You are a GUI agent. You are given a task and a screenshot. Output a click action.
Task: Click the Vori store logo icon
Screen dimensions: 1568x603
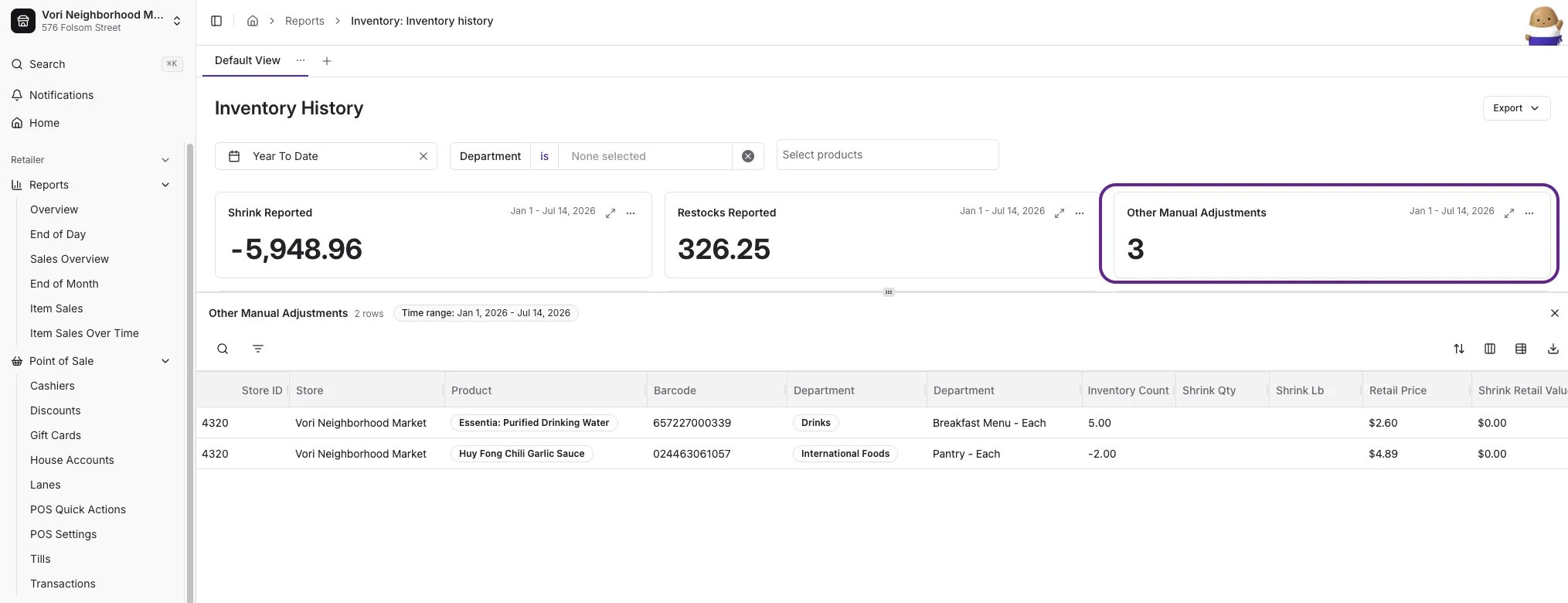(23, 21)
